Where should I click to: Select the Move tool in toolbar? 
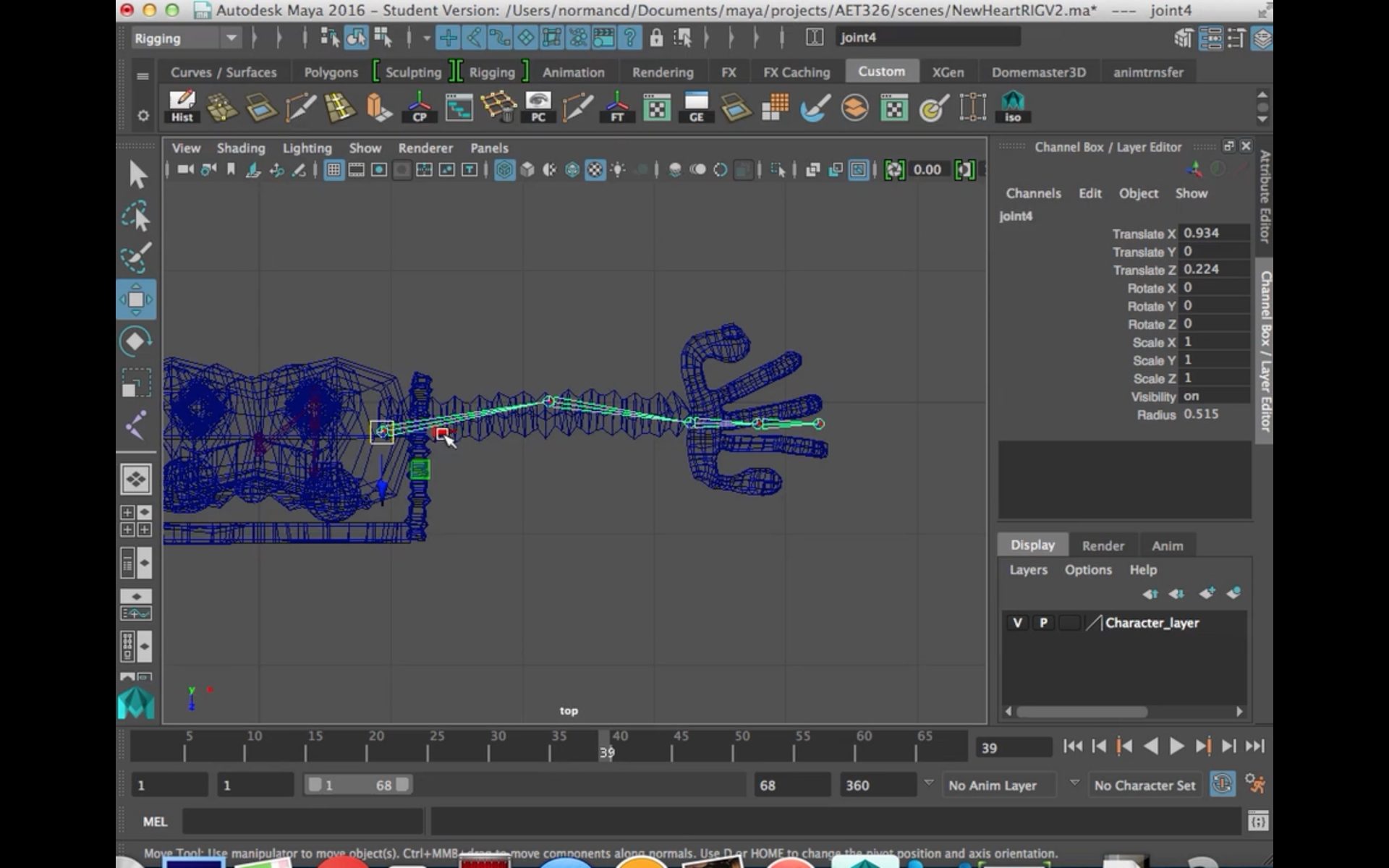click(x=137, y=298)
